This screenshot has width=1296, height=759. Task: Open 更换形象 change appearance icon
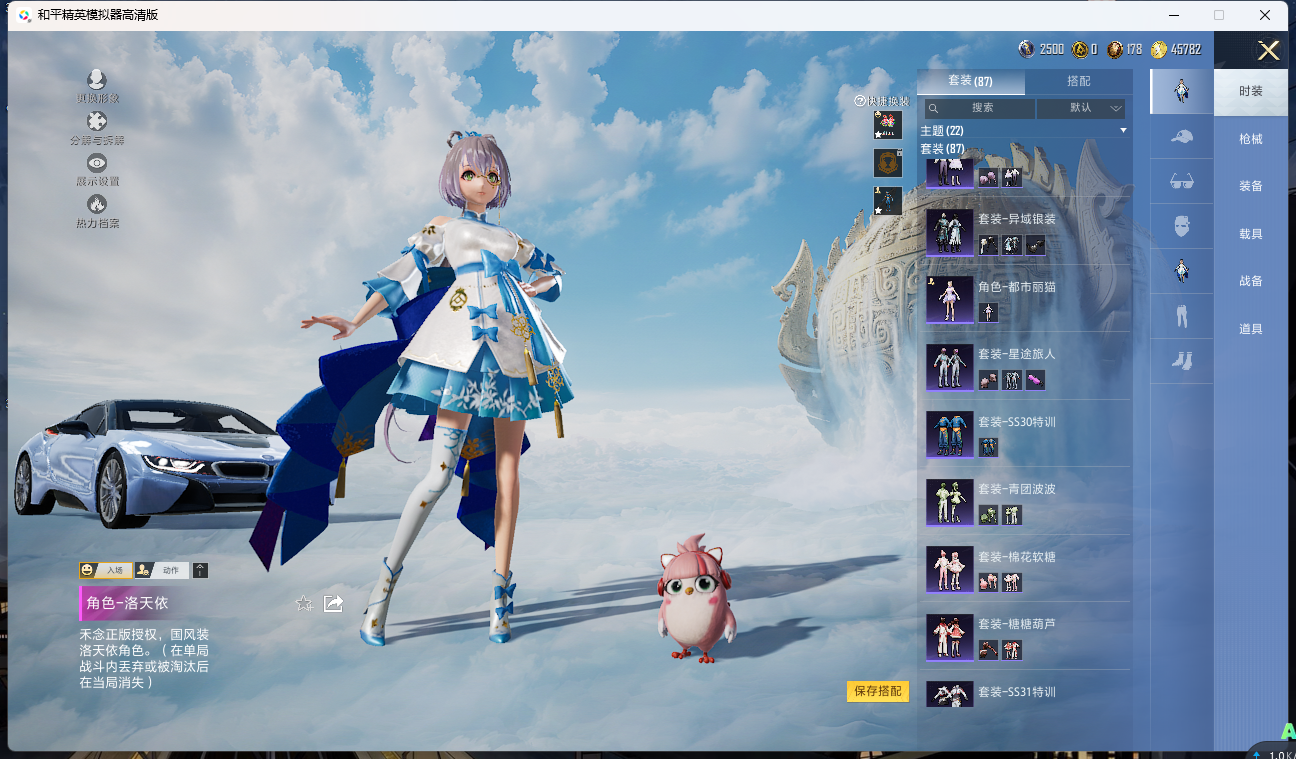coord(96,80)
